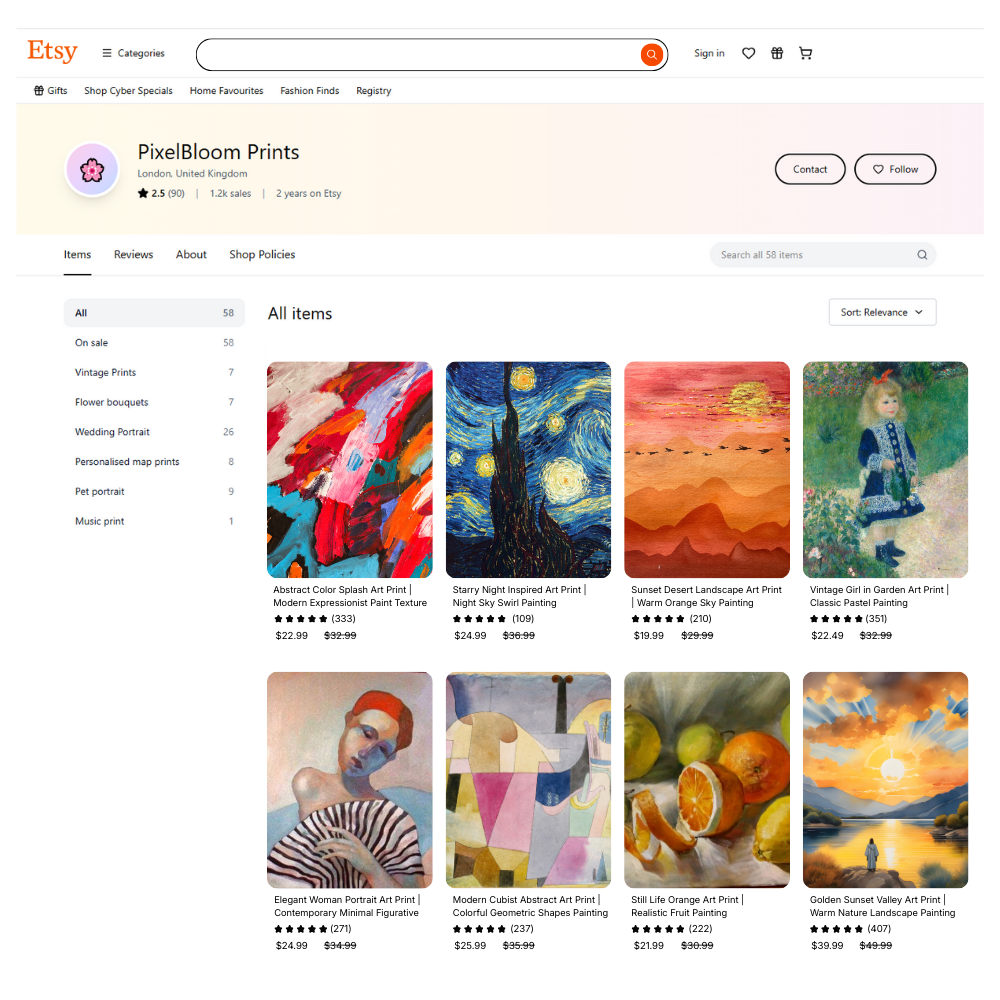The width and height of the screenshot is (1000, 1000).
Task: Click the Contact button
Action: point(810,169)
